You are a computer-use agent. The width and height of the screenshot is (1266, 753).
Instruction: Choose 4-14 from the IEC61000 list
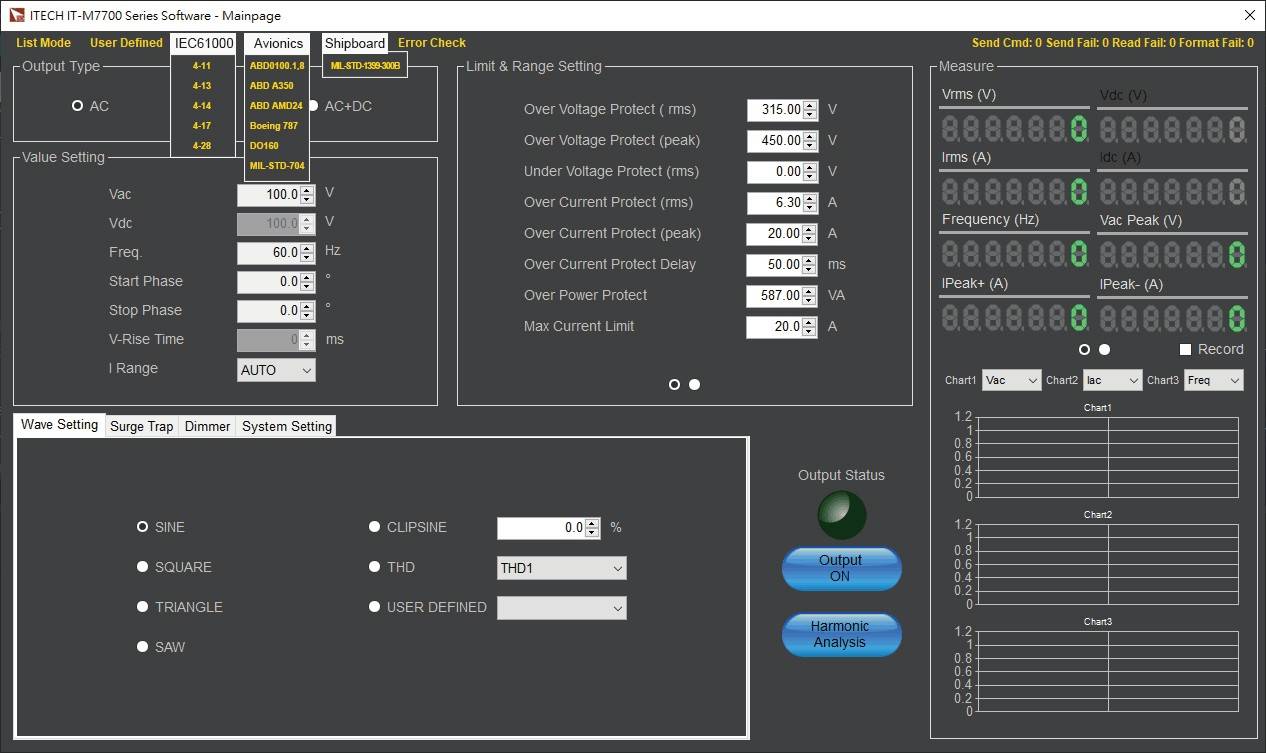(202, 106)
